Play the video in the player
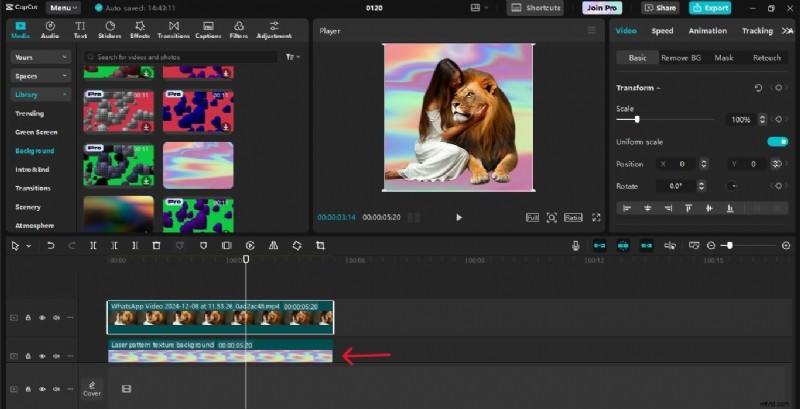Screen dimensions: 800x409 (x=459, y=217)
